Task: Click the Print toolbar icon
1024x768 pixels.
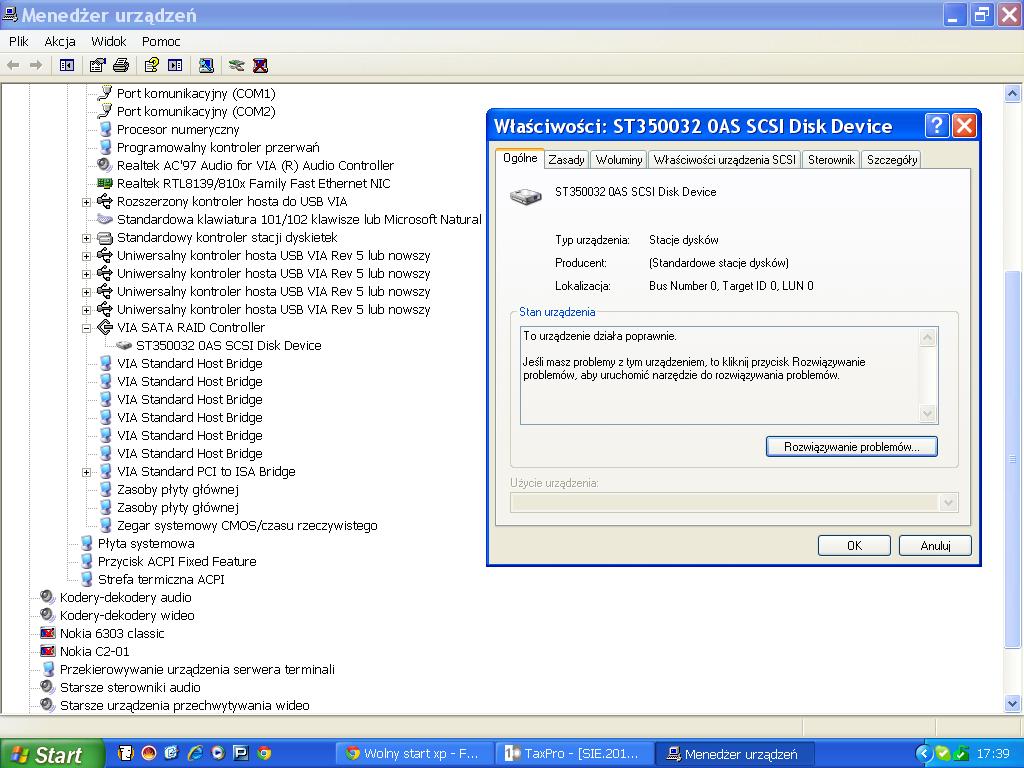Action: tap(121, 65)
